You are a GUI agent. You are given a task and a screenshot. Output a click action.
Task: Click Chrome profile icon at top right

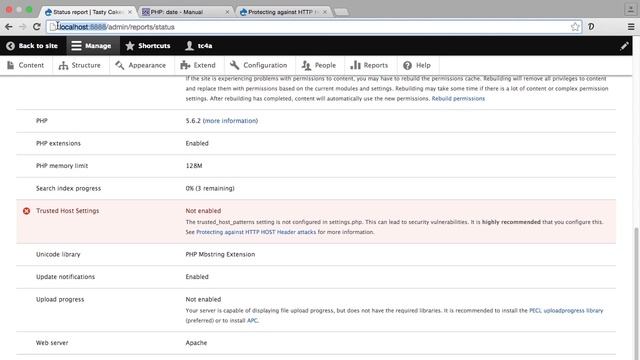coord(630,9)
